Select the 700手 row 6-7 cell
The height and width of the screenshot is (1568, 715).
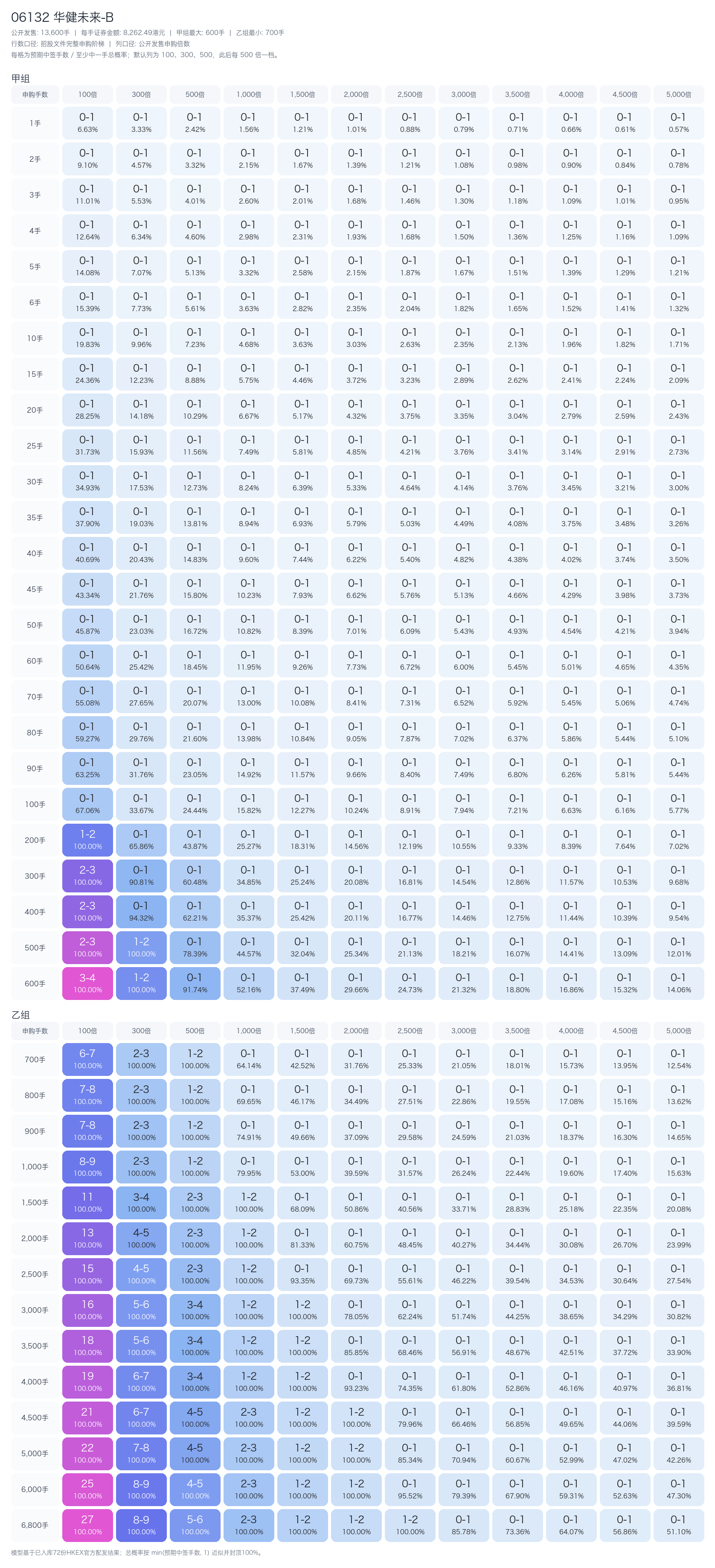[87, 1059]
